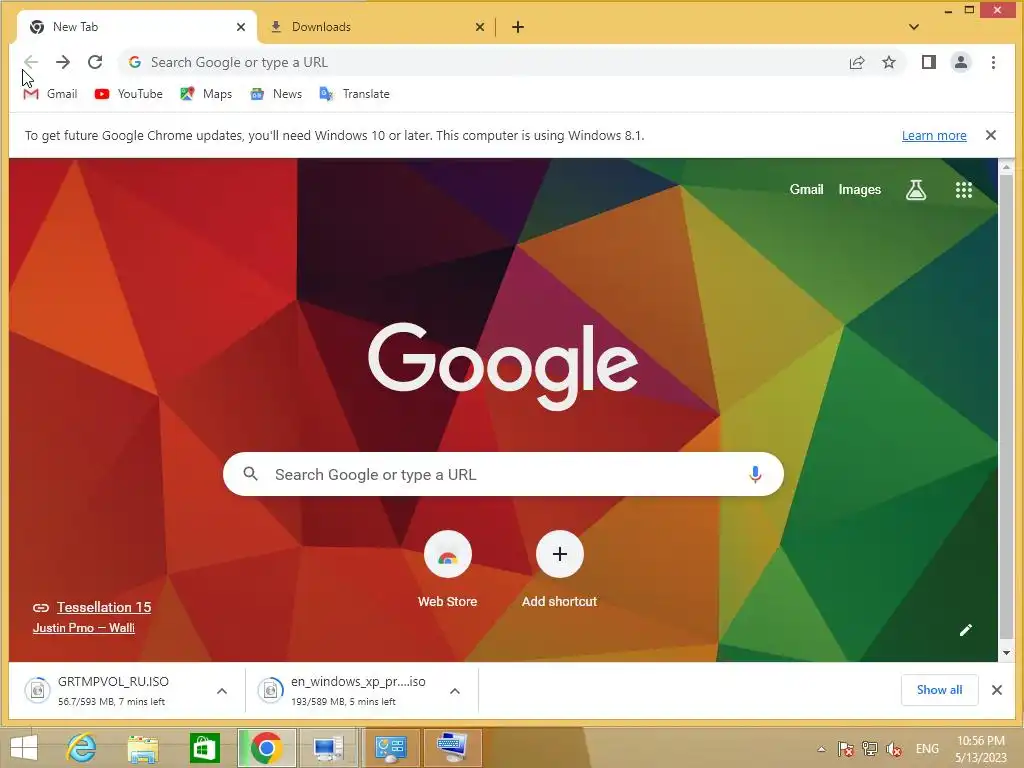Viewport: 1024px width, 768px height.
Task: Open File Explorer from the taskbar
Action: coord(143,748)
